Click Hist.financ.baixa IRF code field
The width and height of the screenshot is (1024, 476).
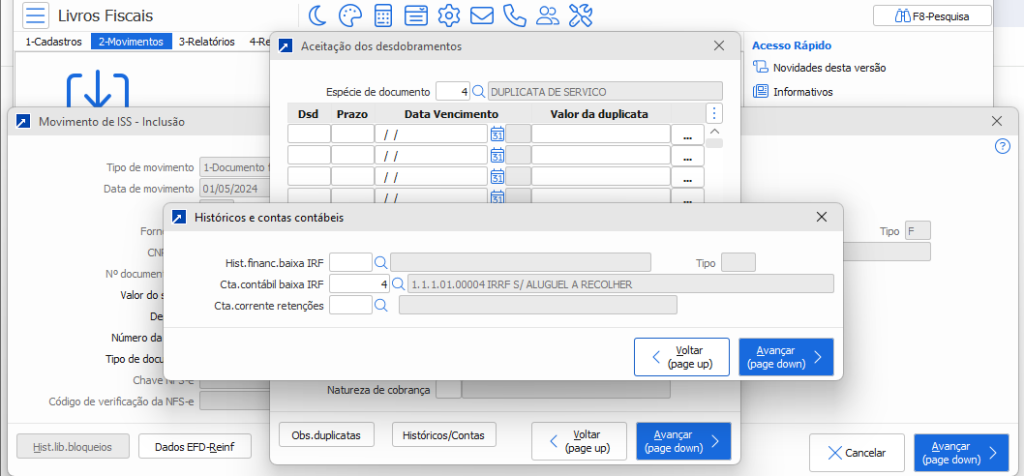351,262
